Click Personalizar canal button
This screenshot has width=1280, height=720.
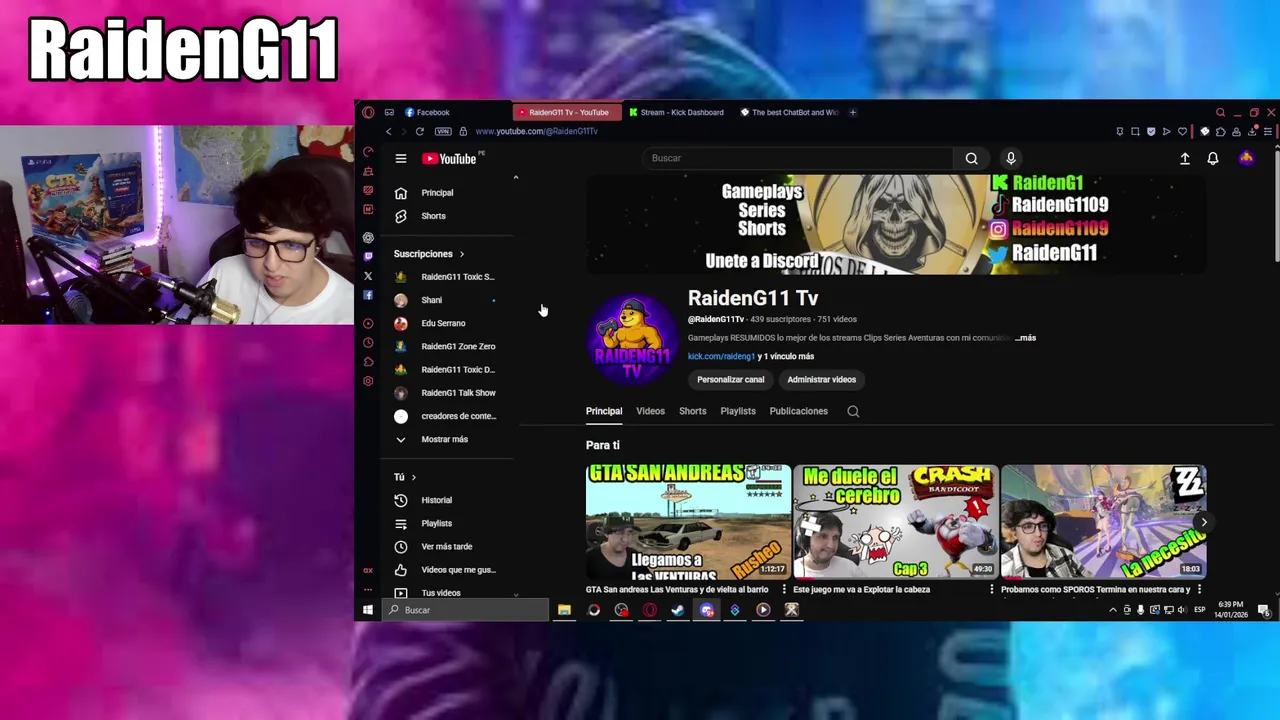coord(731,379)
